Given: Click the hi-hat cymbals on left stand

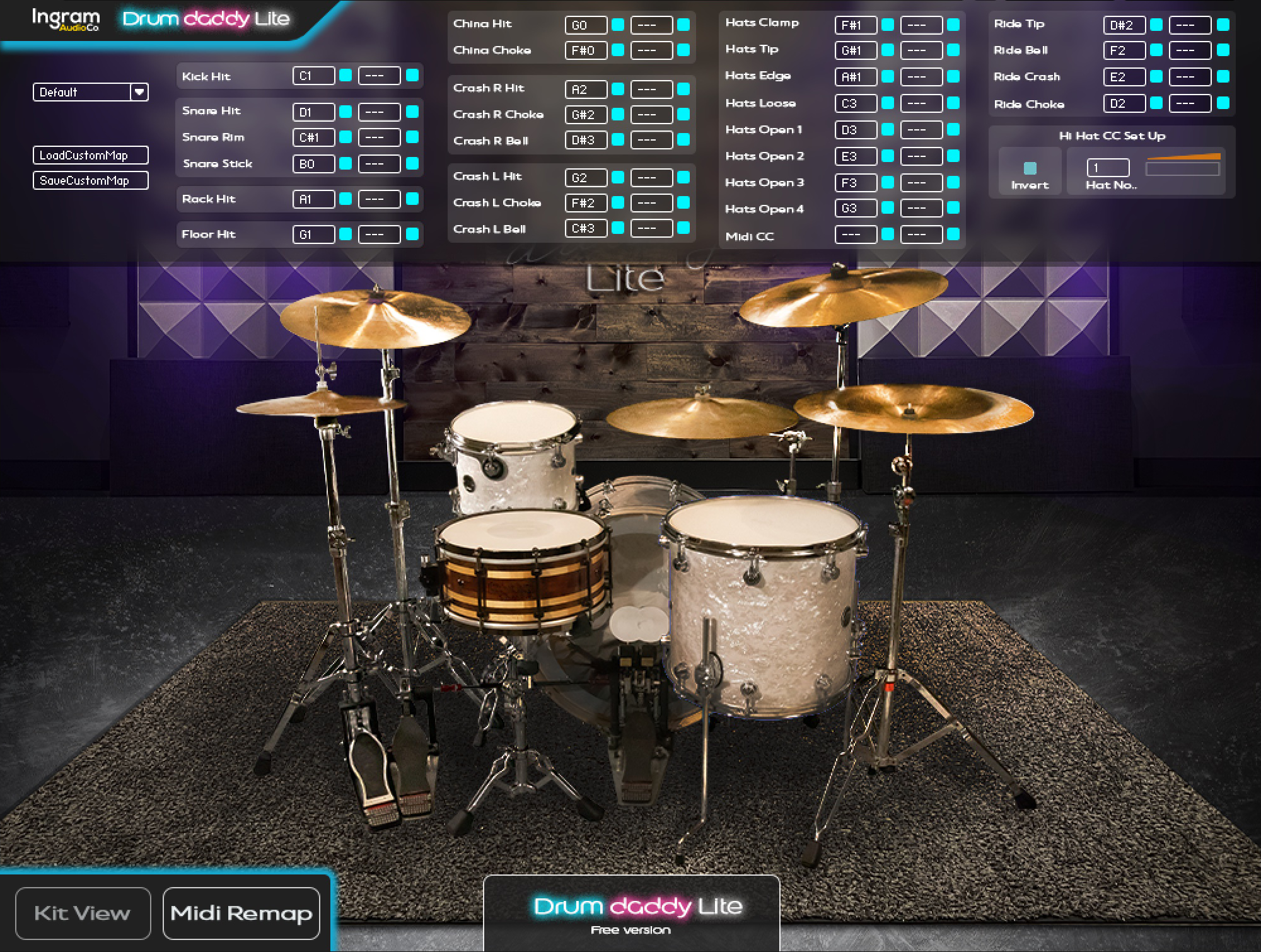Looking at the screenshot, I should [320, 403].
